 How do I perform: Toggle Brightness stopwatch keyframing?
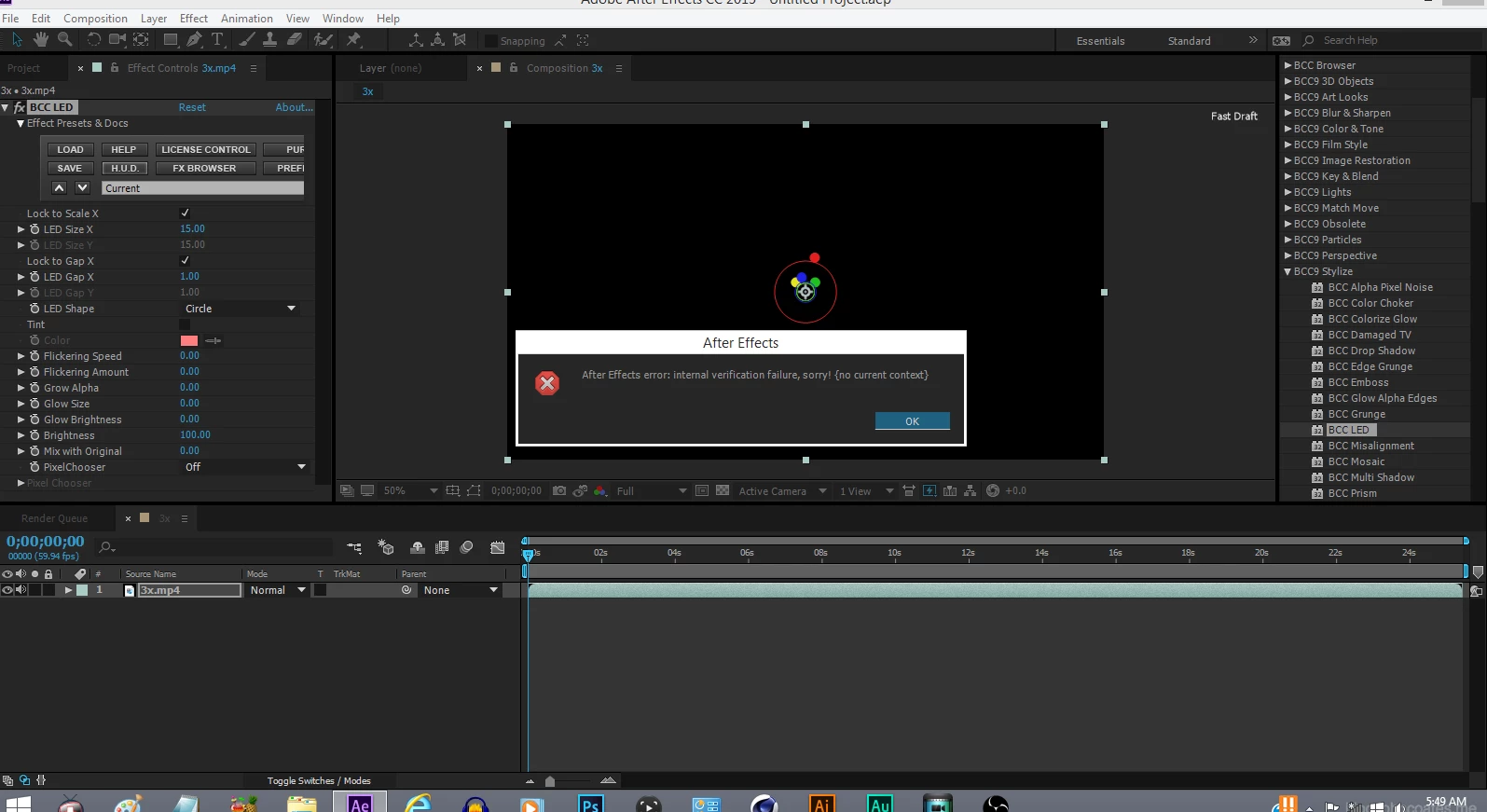pyautogui.click(x=34, y=435)
